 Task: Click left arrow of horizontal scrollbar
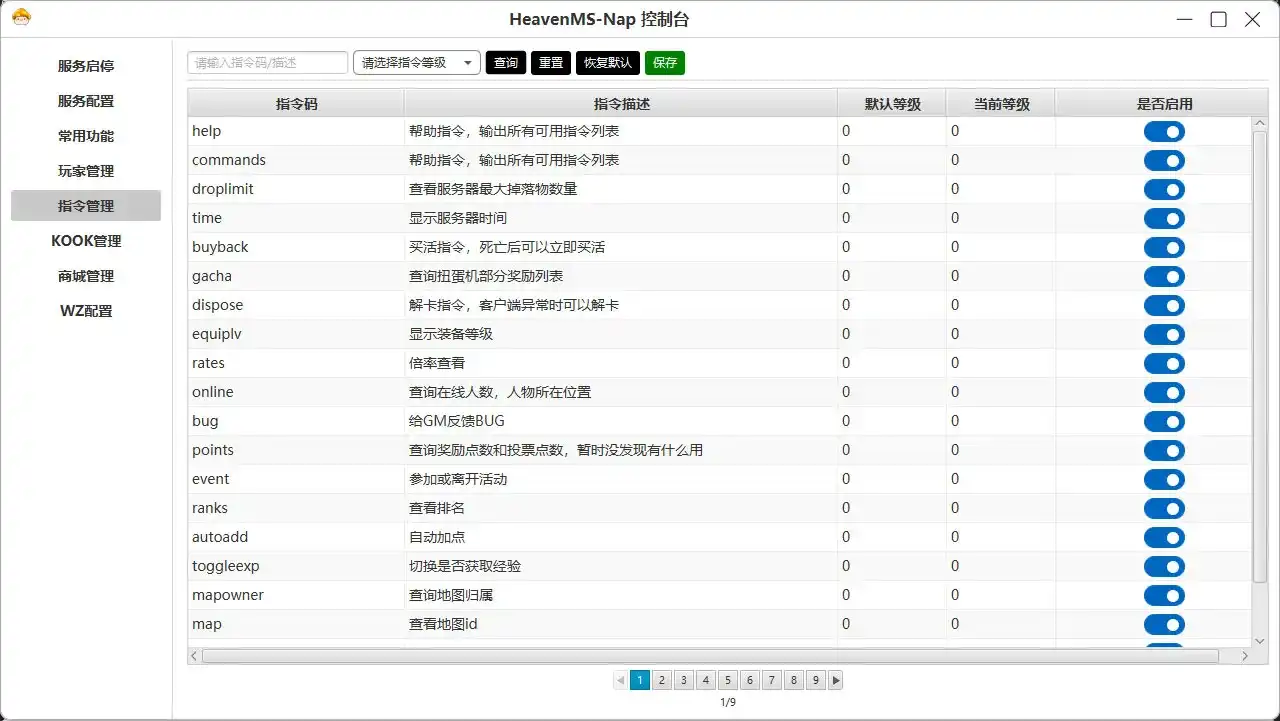195,656
